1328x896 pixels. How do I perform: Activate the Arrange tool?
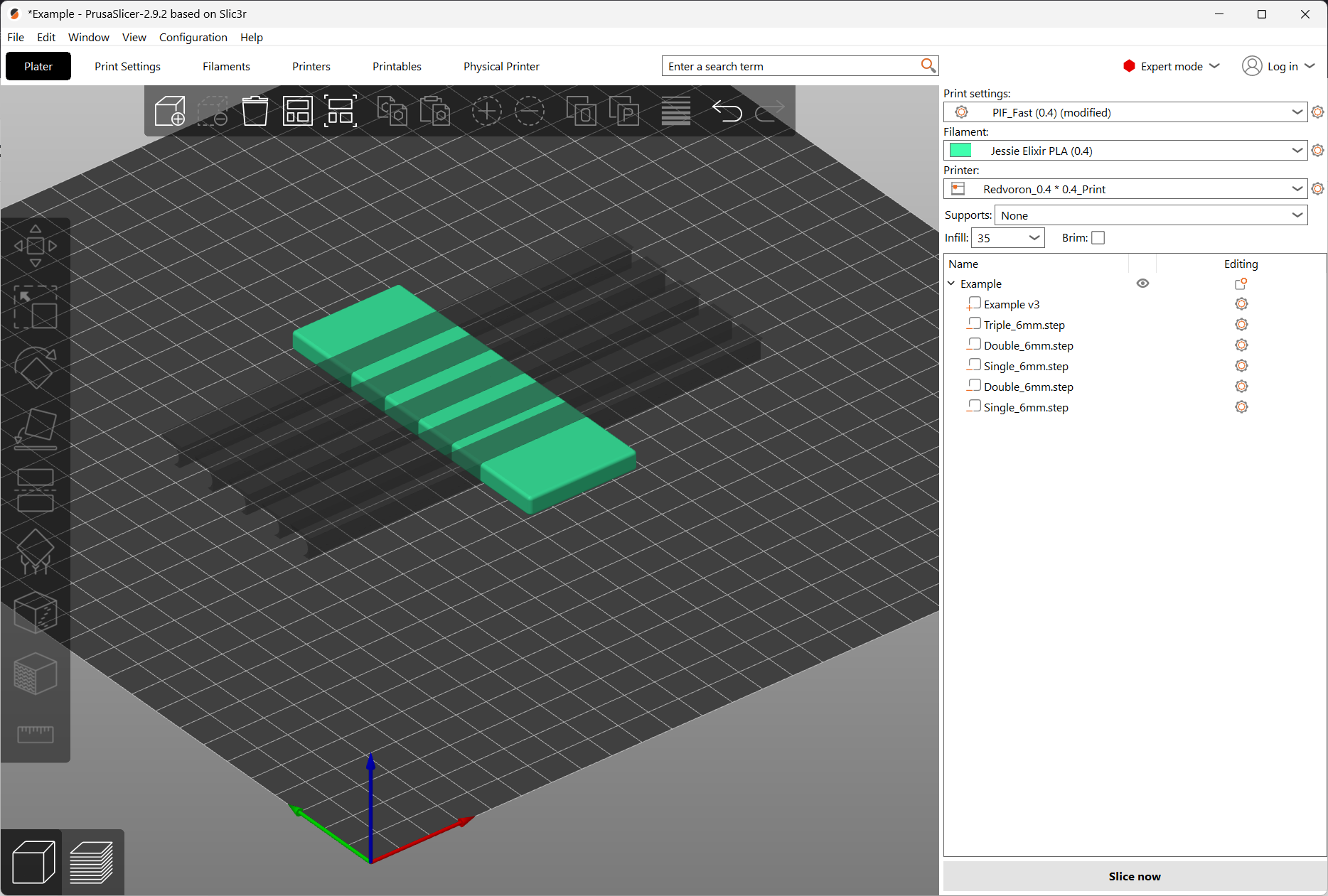pos(298,111)
